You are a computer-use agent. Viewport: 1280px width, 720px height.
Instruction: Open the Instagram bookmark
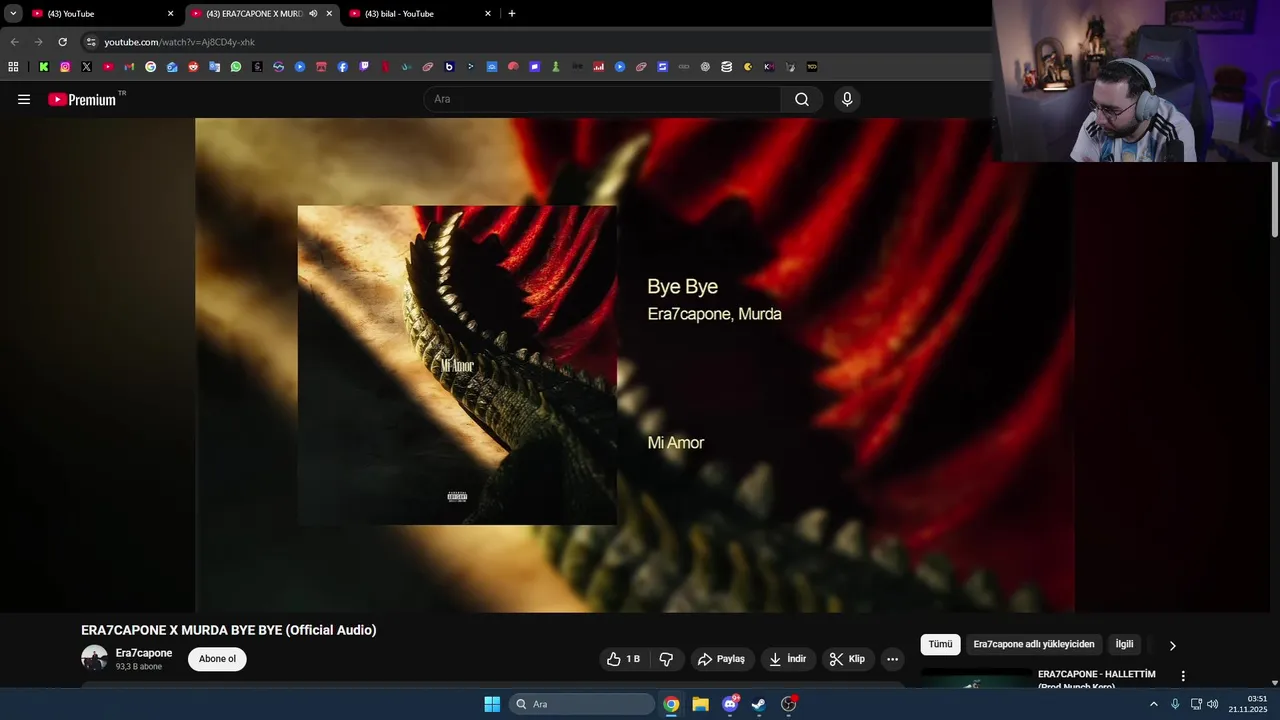[65, 67]
